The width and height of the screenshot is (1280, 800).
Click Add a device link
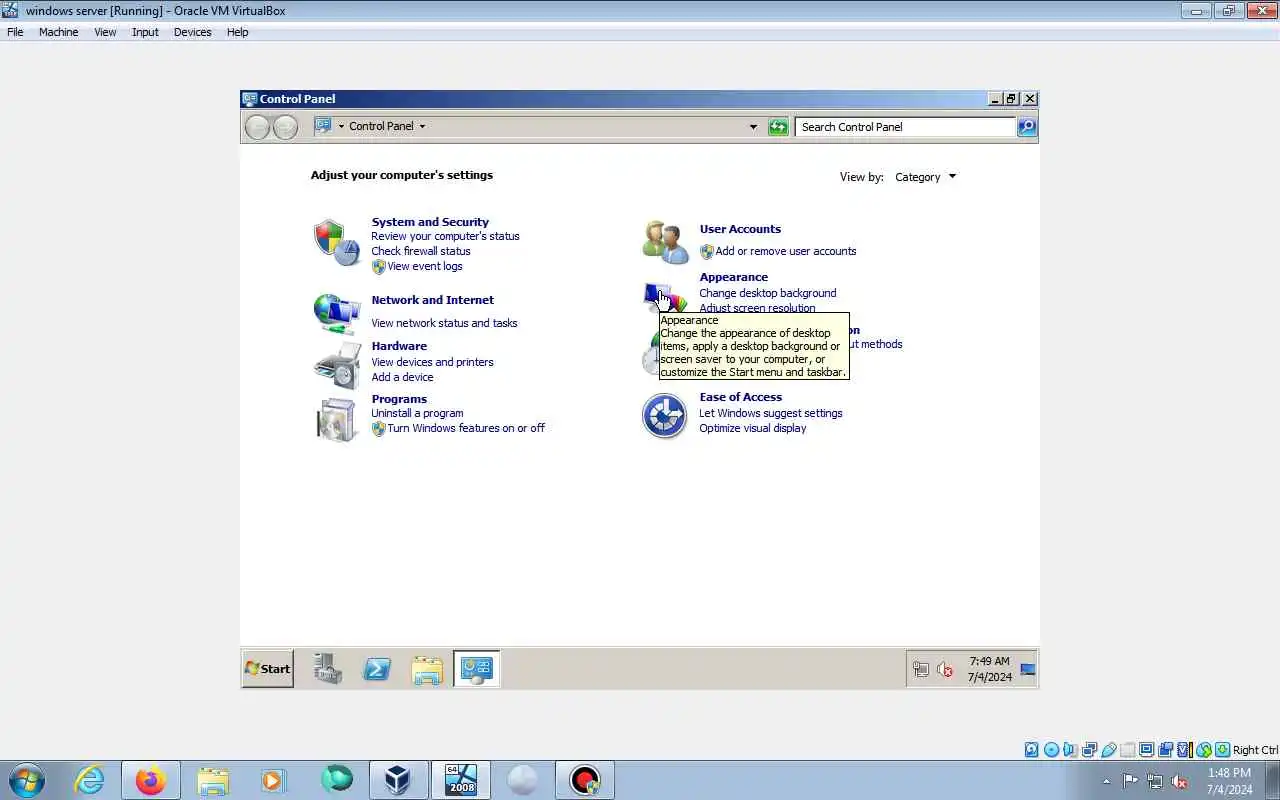pyautogui.click(x=402, y=377)
